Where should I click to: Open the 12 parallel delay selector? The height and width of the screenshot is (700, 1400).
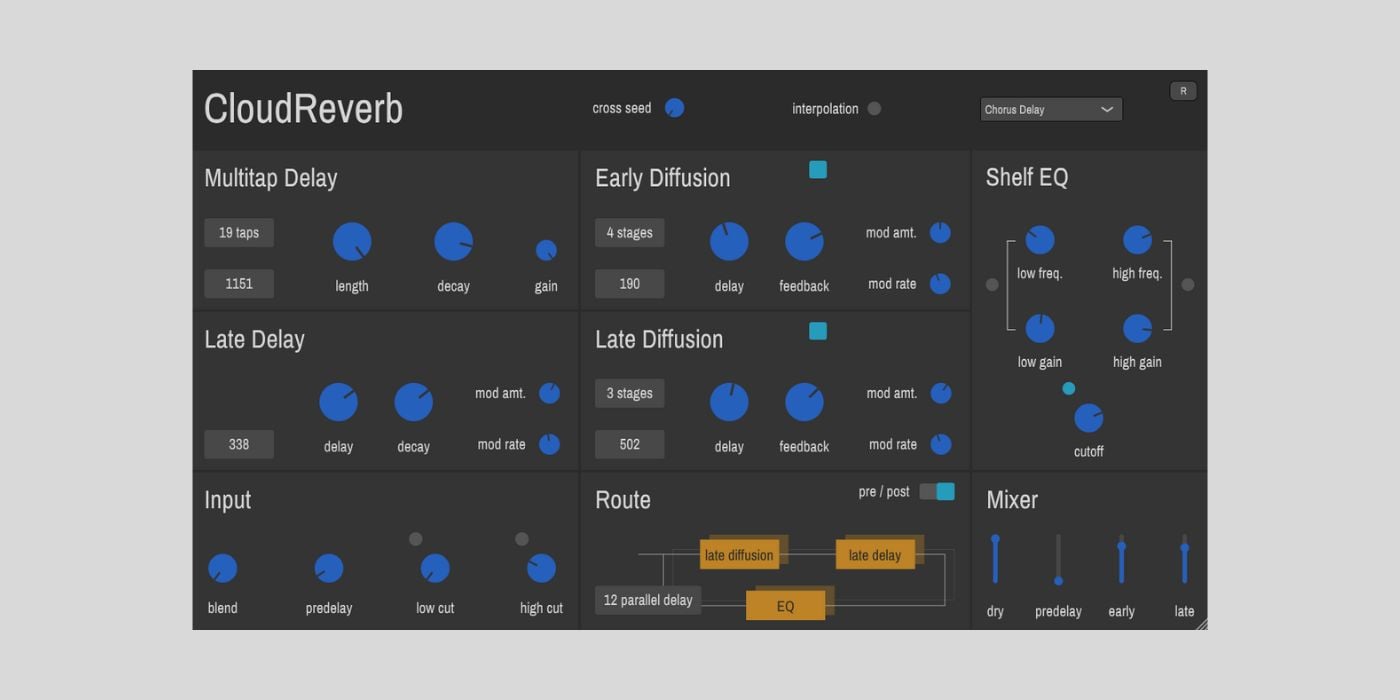pos(648,600)
